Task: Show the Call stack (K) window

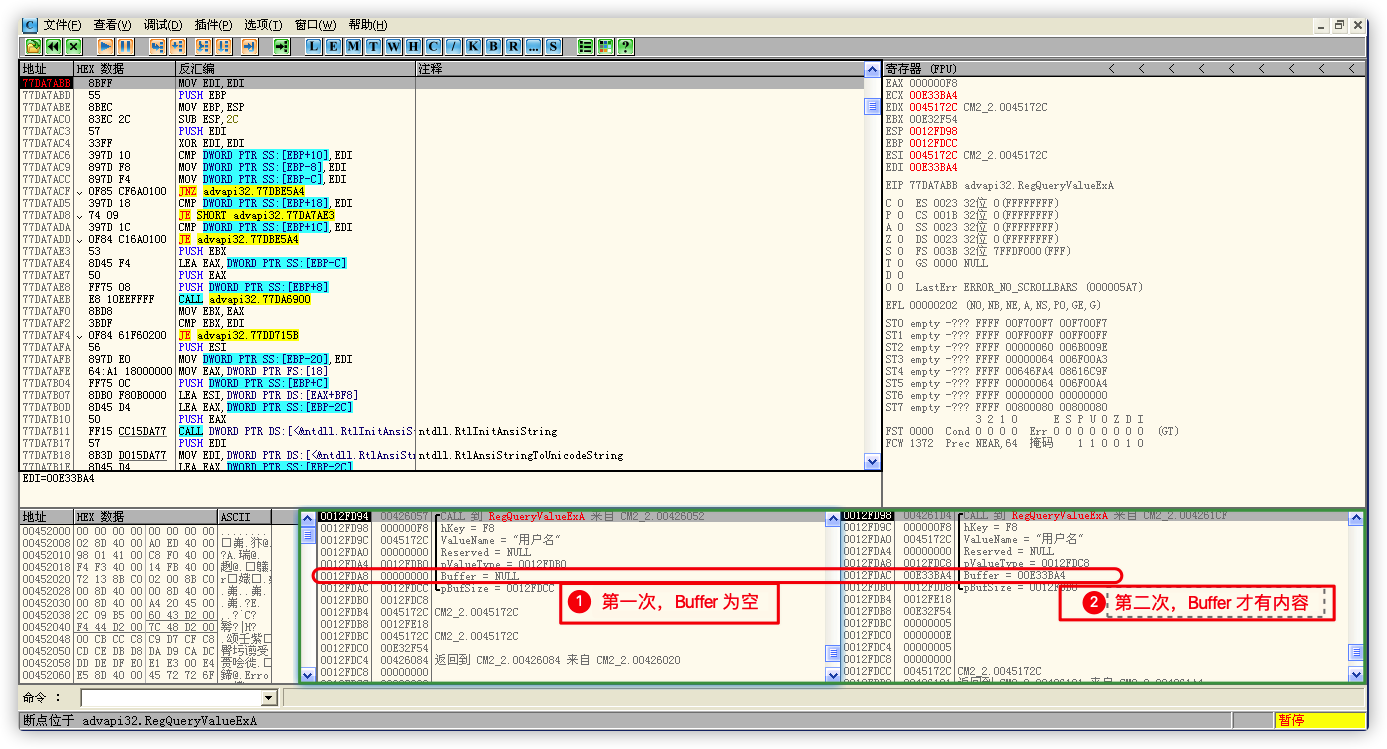Action: pos(473,46)
